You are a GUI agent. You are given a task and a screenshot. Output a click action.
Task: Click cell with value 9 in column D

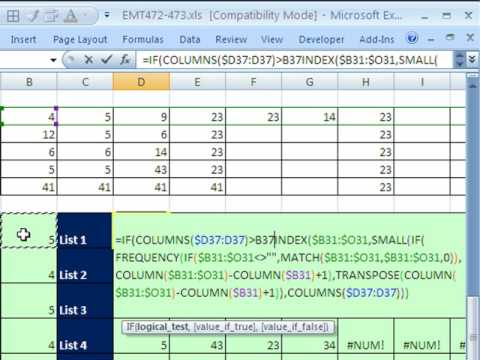coord(141,117)
